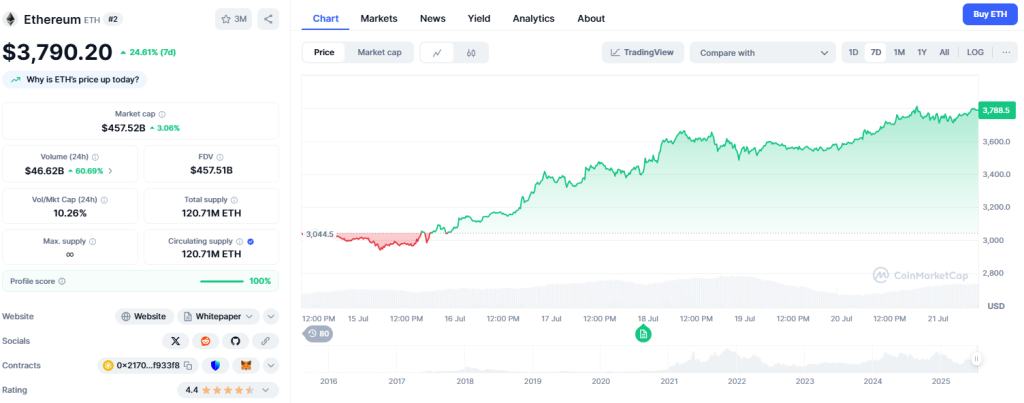Click the $3,790.20 price text
The height and width of the screenshot is (403, 1024).
coord(57,52)
